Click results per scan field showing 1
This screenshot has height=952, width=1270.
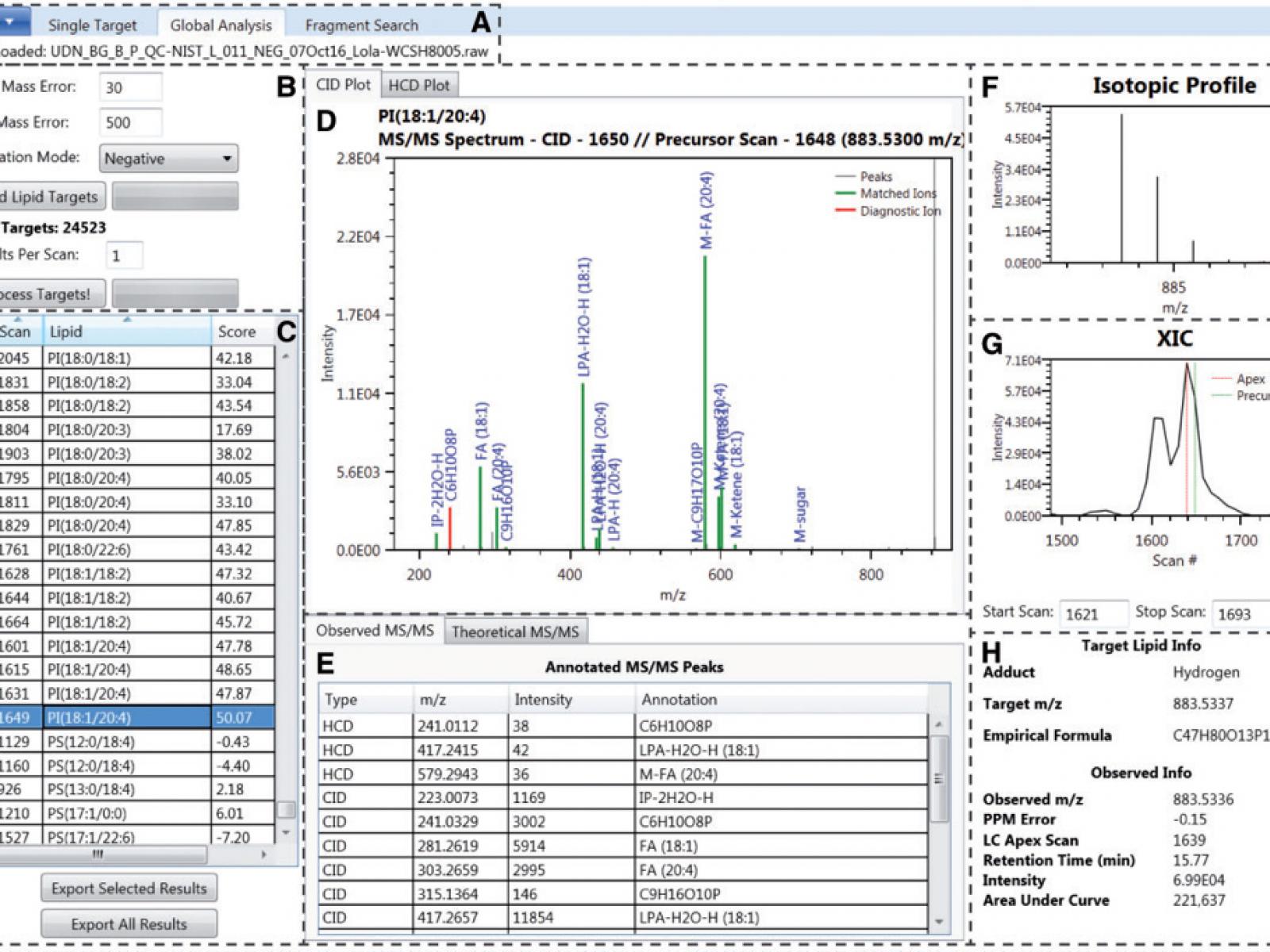click(124, 255)
